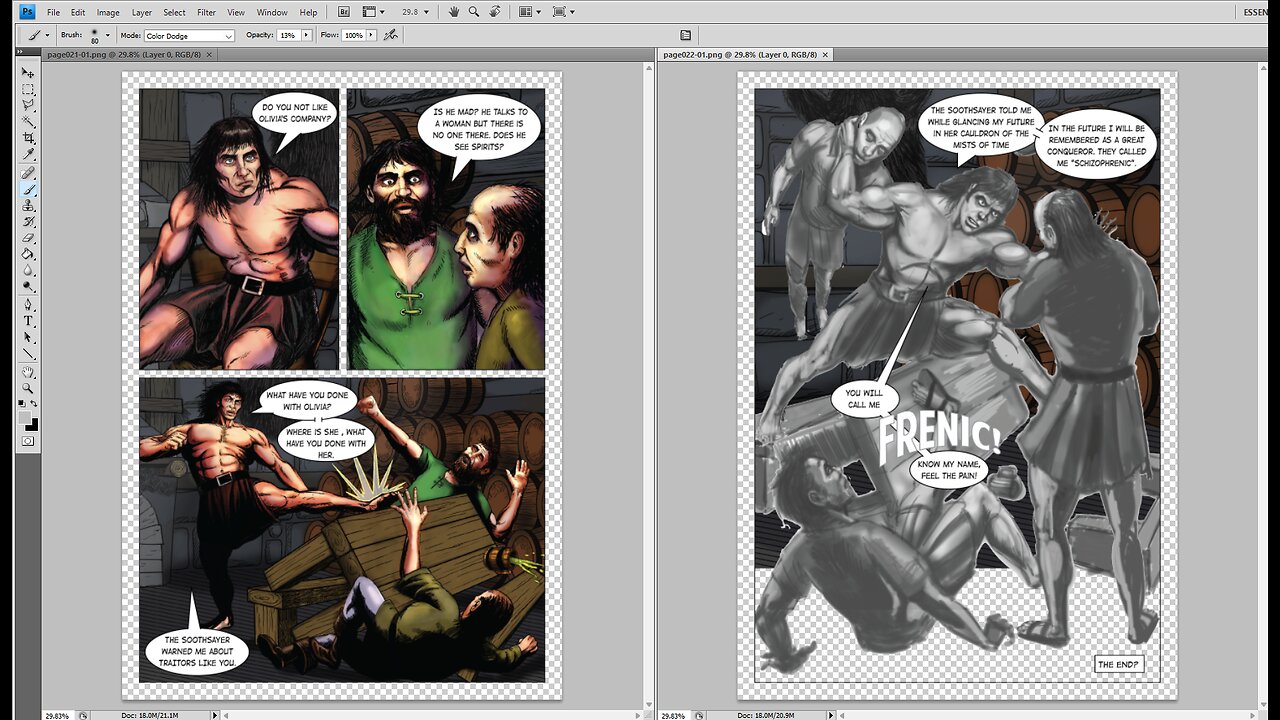The width and height of the screenshot is (1280, 720).
Task: Select the Brush tool in toolbox
Action: [28, 189]
